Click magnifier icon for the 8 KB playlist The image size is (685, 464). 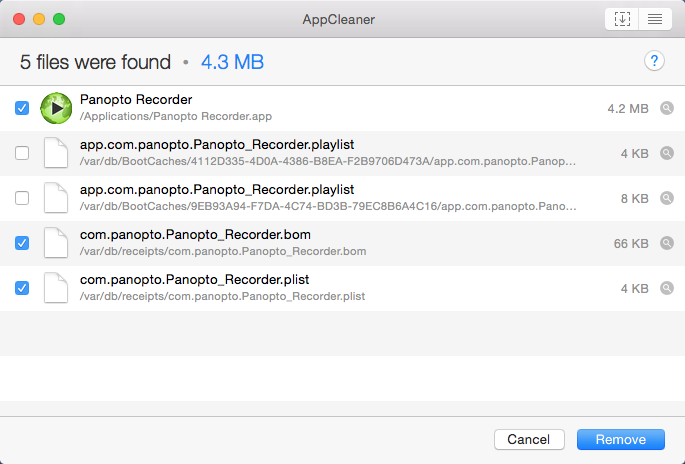[667, 198]
